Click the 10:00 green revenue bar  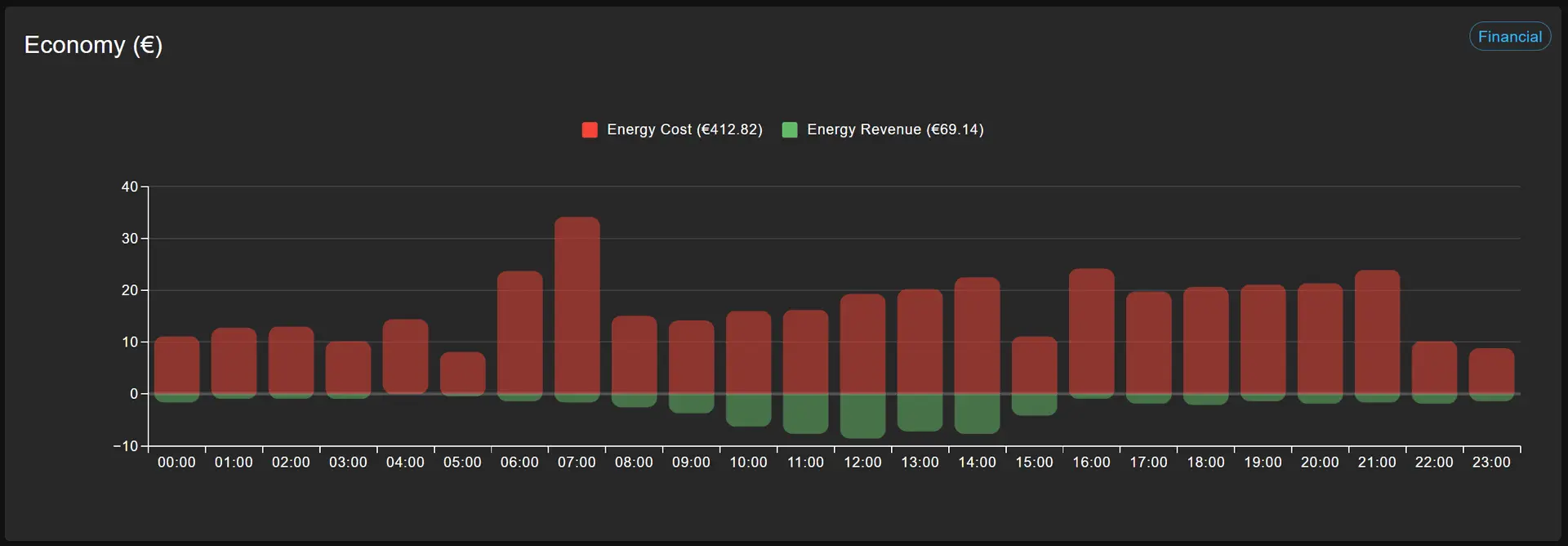pos(748,410)
